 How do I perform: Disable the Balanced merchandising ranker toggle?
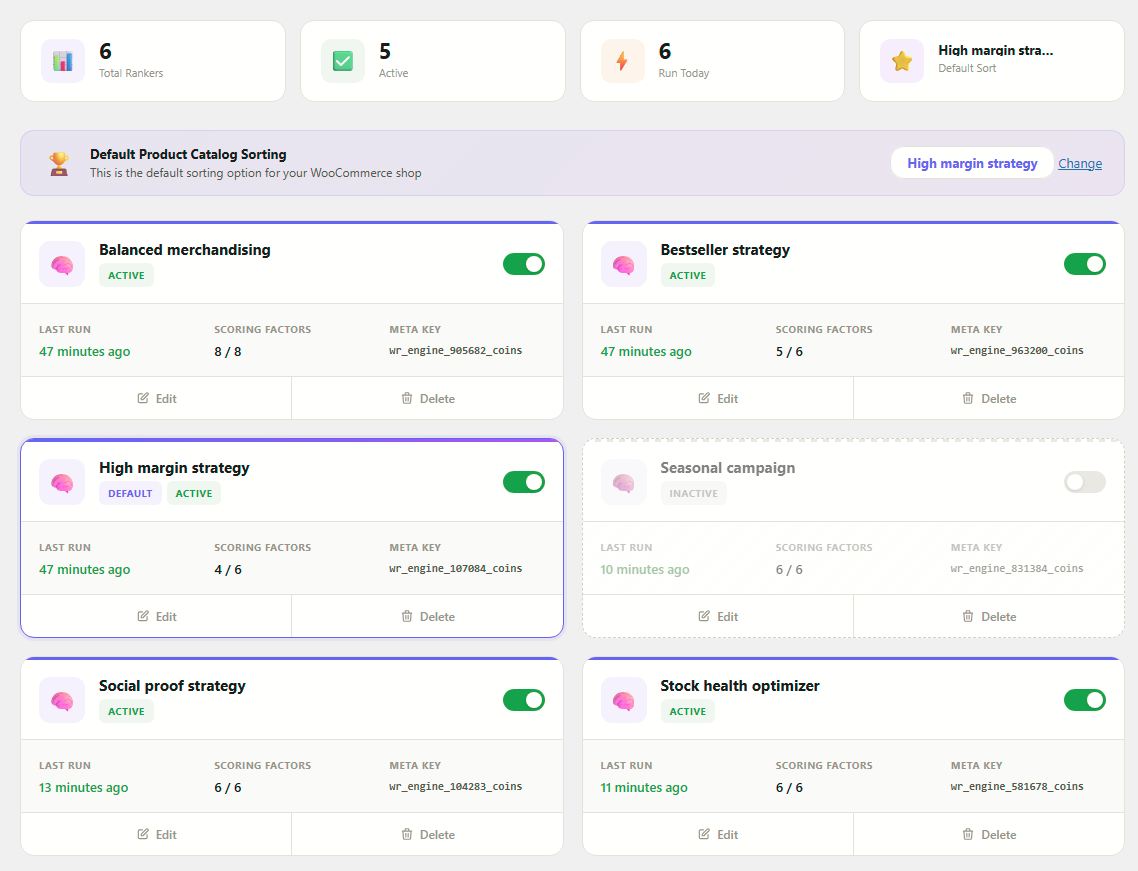523,264
